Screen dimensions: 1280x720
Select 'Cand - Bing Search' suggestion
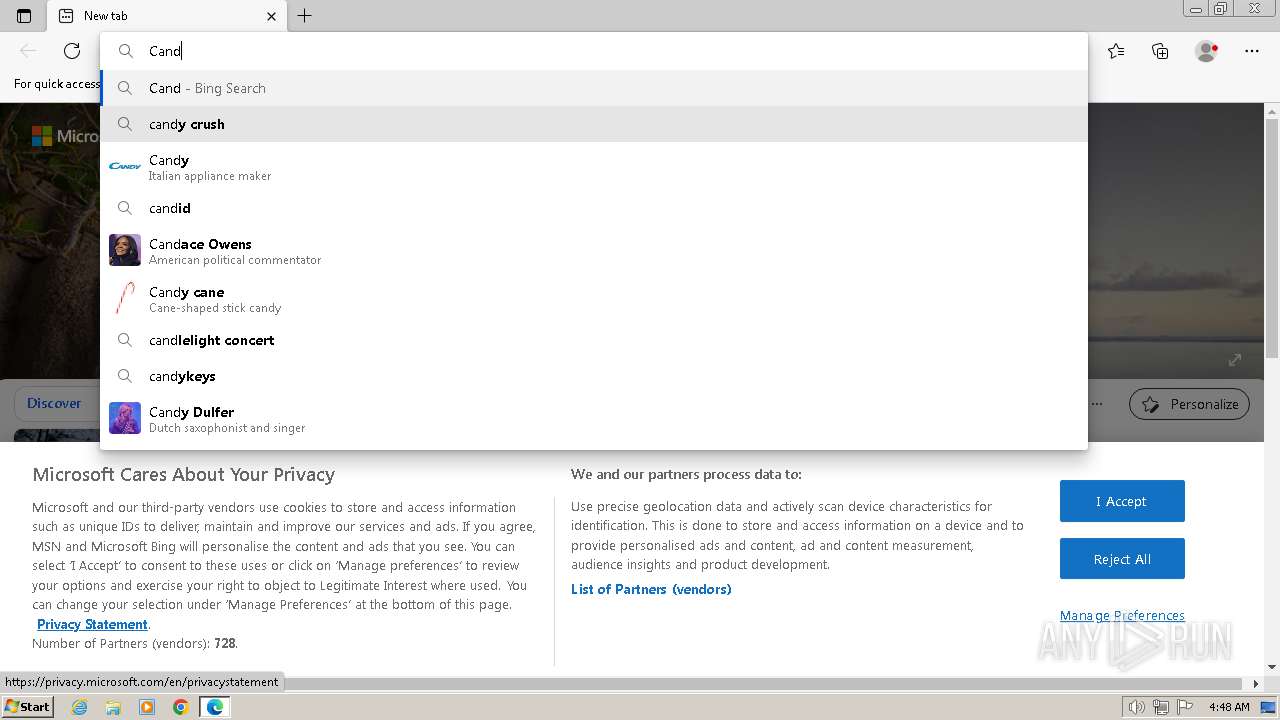coord(594,88)
